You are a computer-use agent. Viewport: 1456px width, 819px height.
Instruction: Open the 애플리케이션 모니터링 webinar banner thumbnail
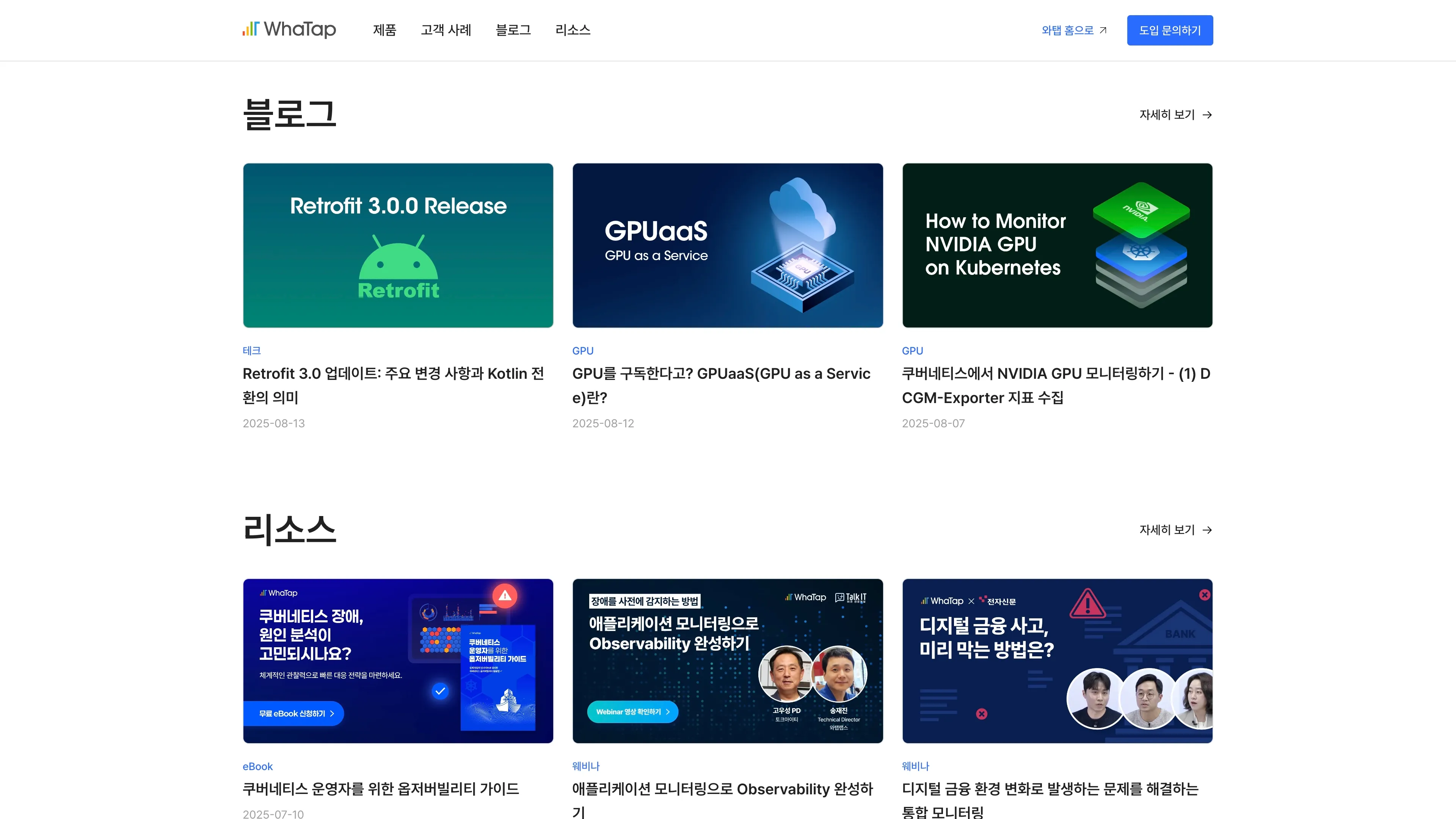point(728,661)
